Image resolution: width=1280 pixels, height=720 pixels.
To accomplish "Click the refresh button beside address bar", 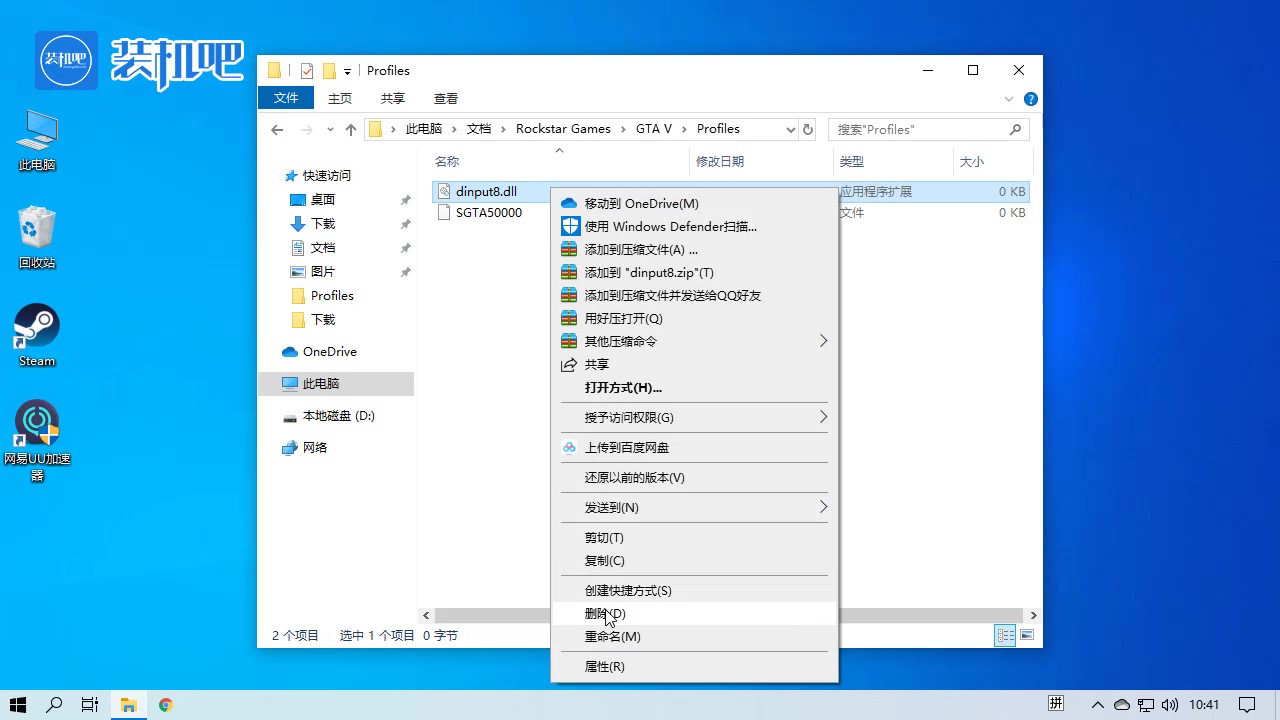I will click(x=808, y=129).
